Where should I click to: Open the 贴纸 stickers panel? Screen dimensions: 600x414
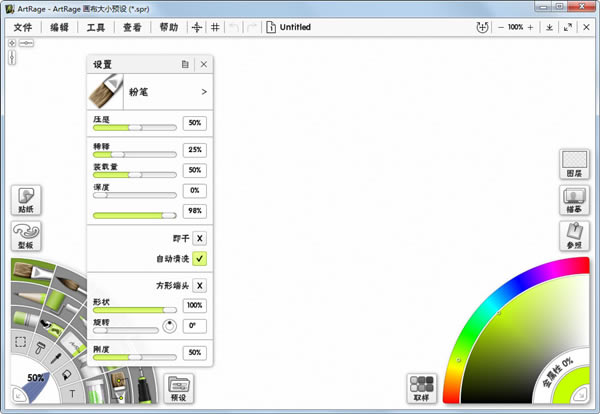pos(26,200)
